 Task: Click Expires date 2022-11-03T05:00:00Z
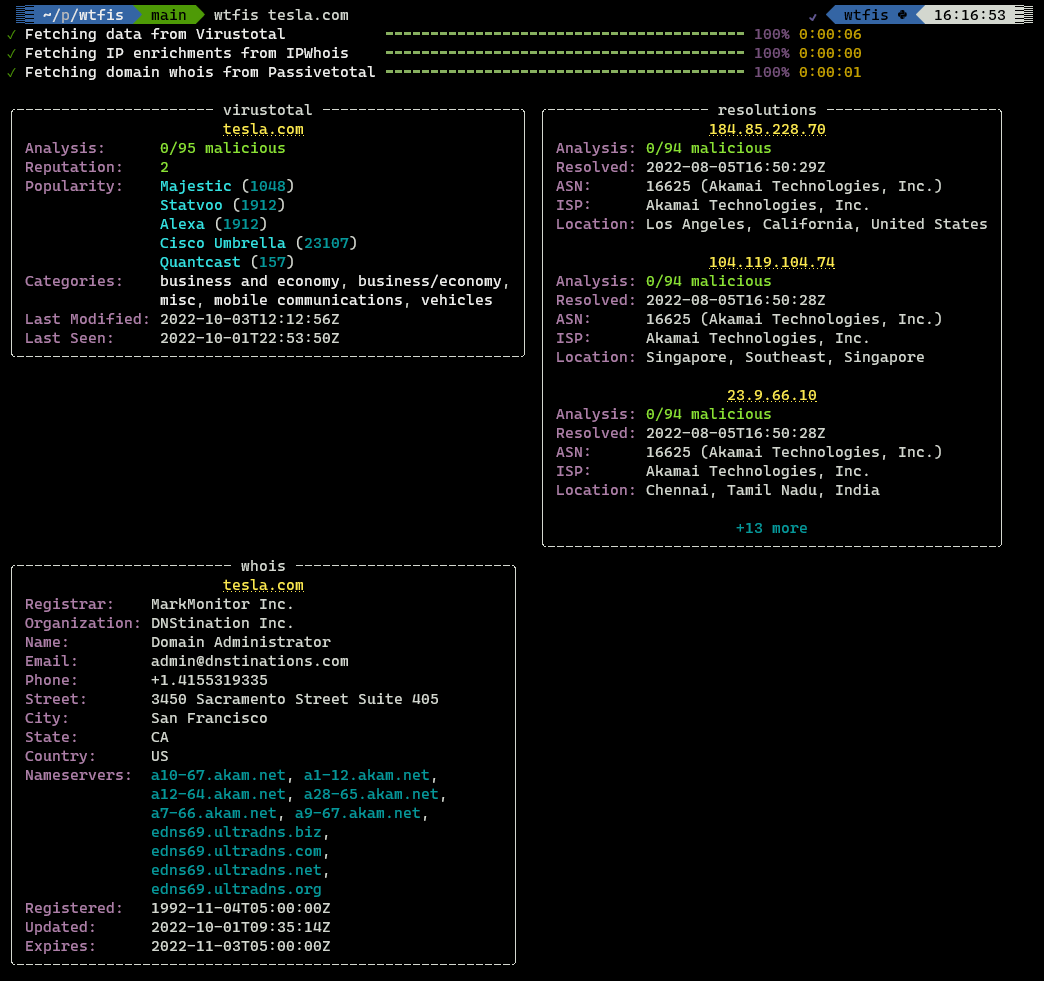coord(240,946)
